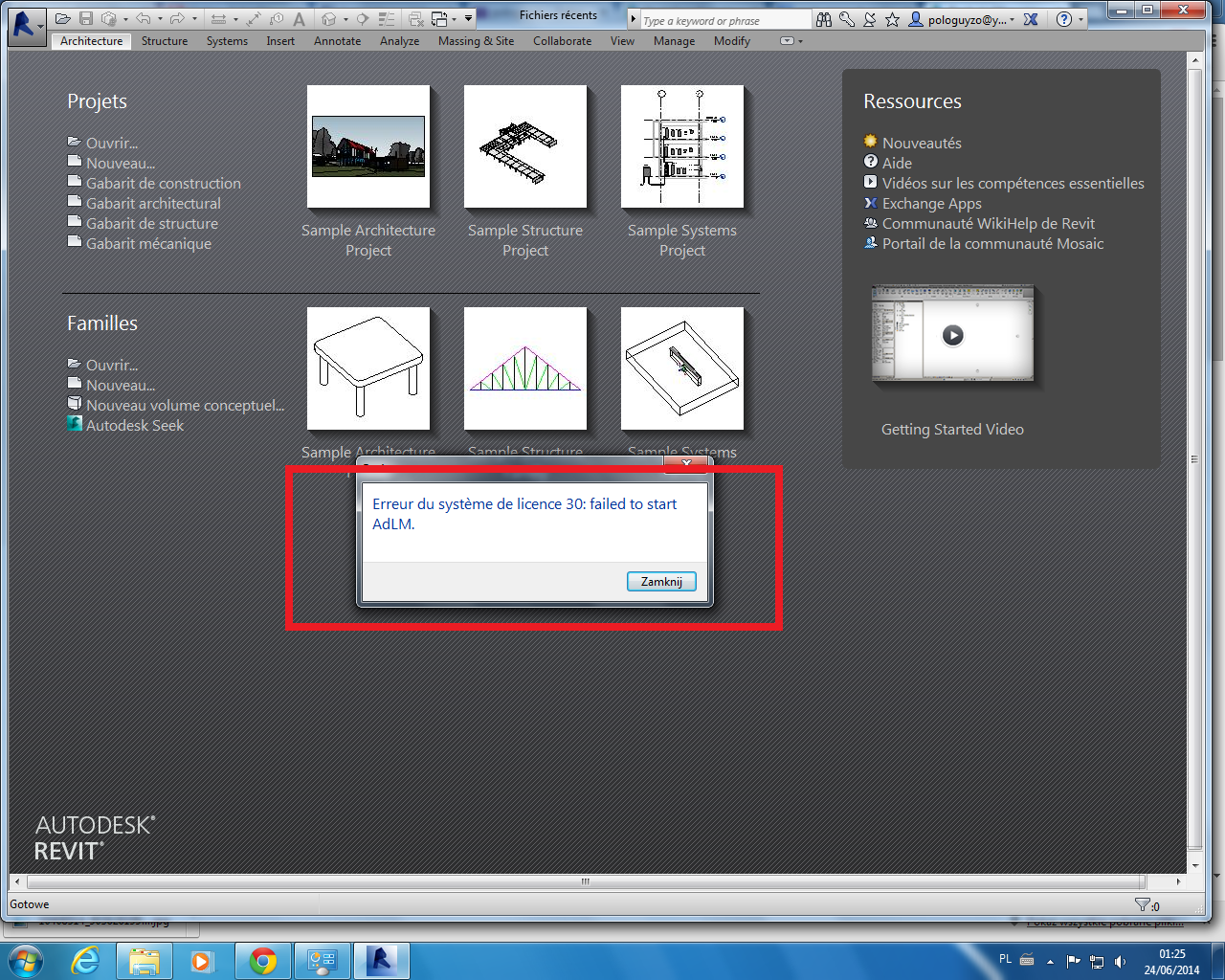Switch to the Systems ribbon tab
Viewport: 1225px width, 980px height.
pos(227,41)
